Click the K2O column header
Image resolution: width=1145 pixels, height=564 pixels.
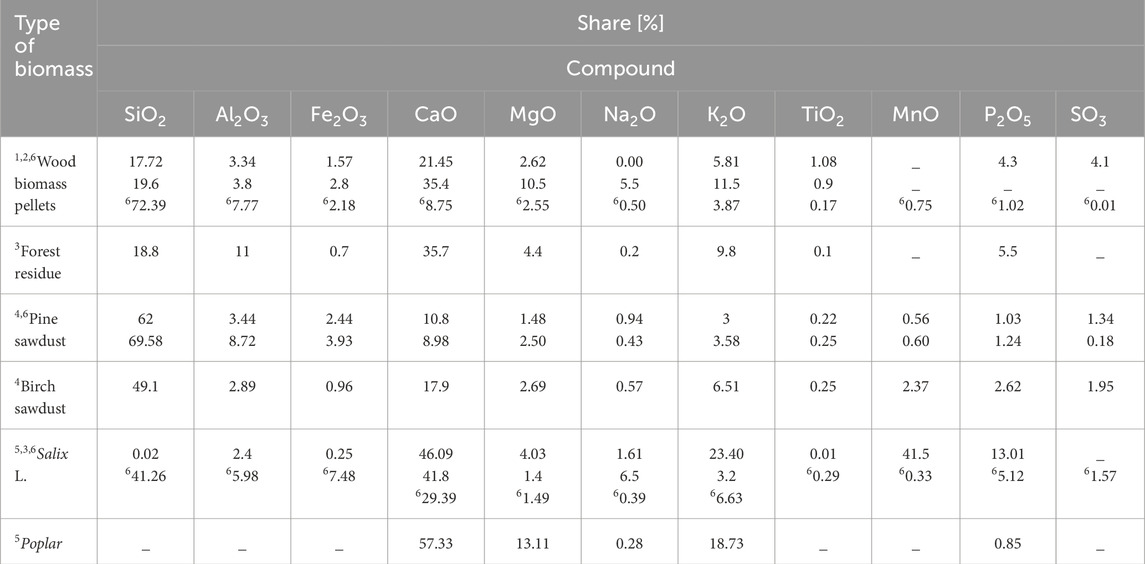click(x=726, y=115)
